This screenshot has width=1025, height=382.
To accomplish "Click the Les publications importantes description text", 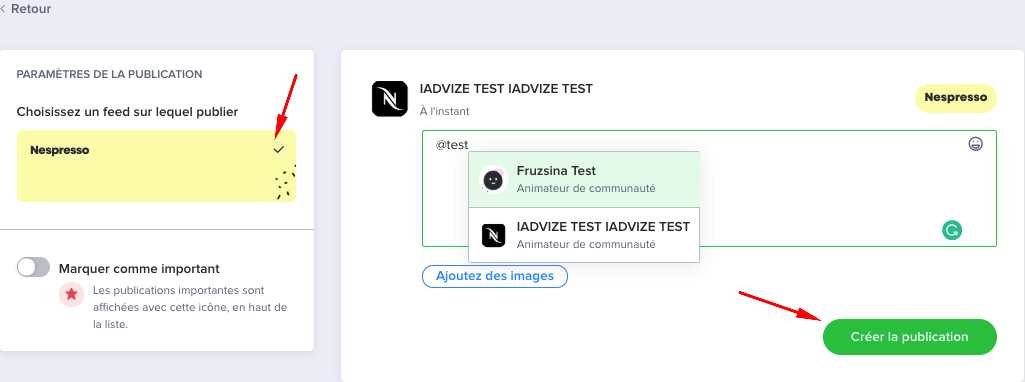I will tap(190, 307).
